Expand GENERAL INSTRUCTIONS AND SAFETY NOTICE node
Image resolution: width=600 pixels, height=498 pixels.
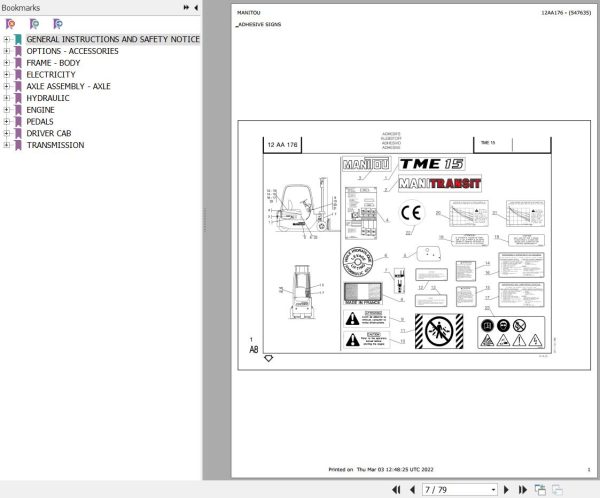click(6, 39)
